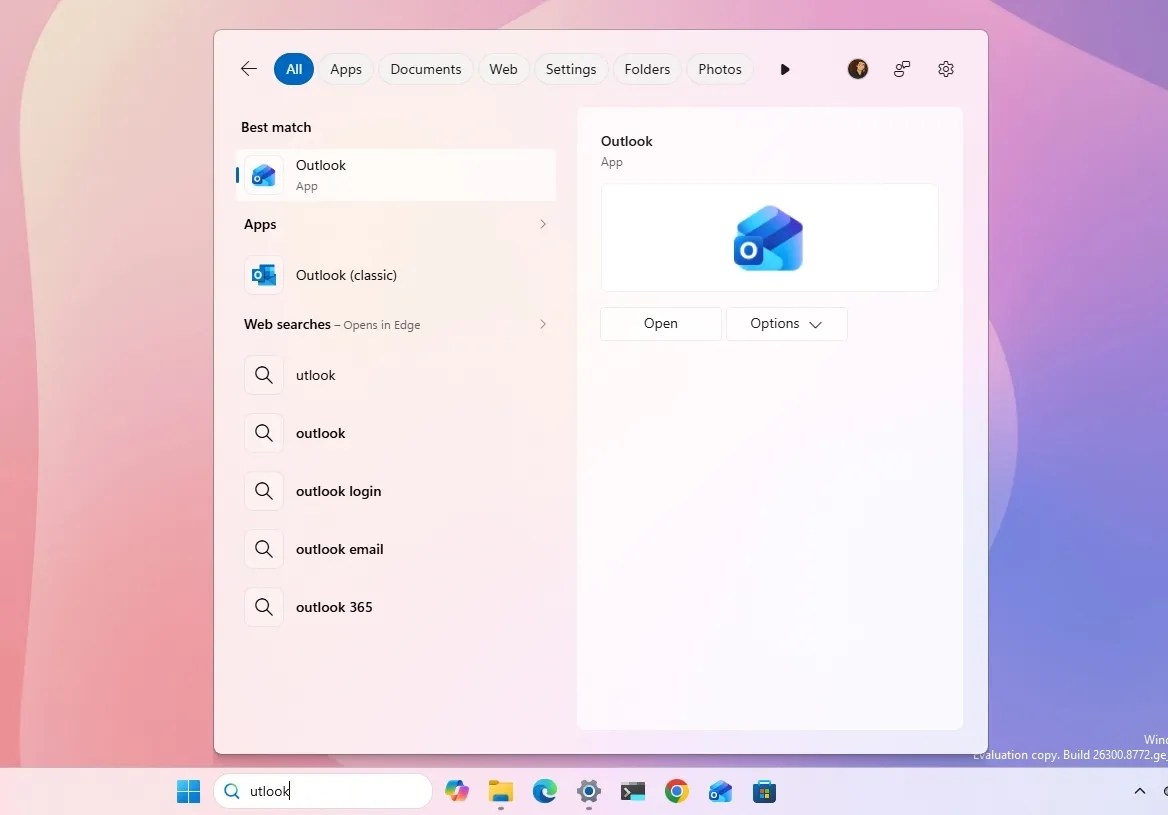Viewport: 1168px width, 815px height.
Task: Switch to the Photos filter tab
Action: coord(720,69)
